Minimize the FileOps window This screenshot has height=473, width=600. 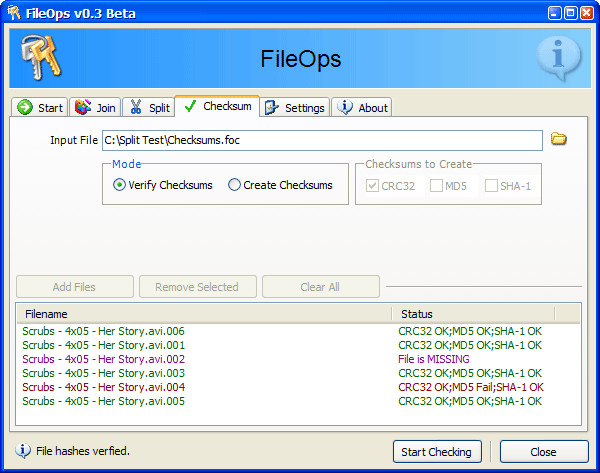[x=554, y=13]
